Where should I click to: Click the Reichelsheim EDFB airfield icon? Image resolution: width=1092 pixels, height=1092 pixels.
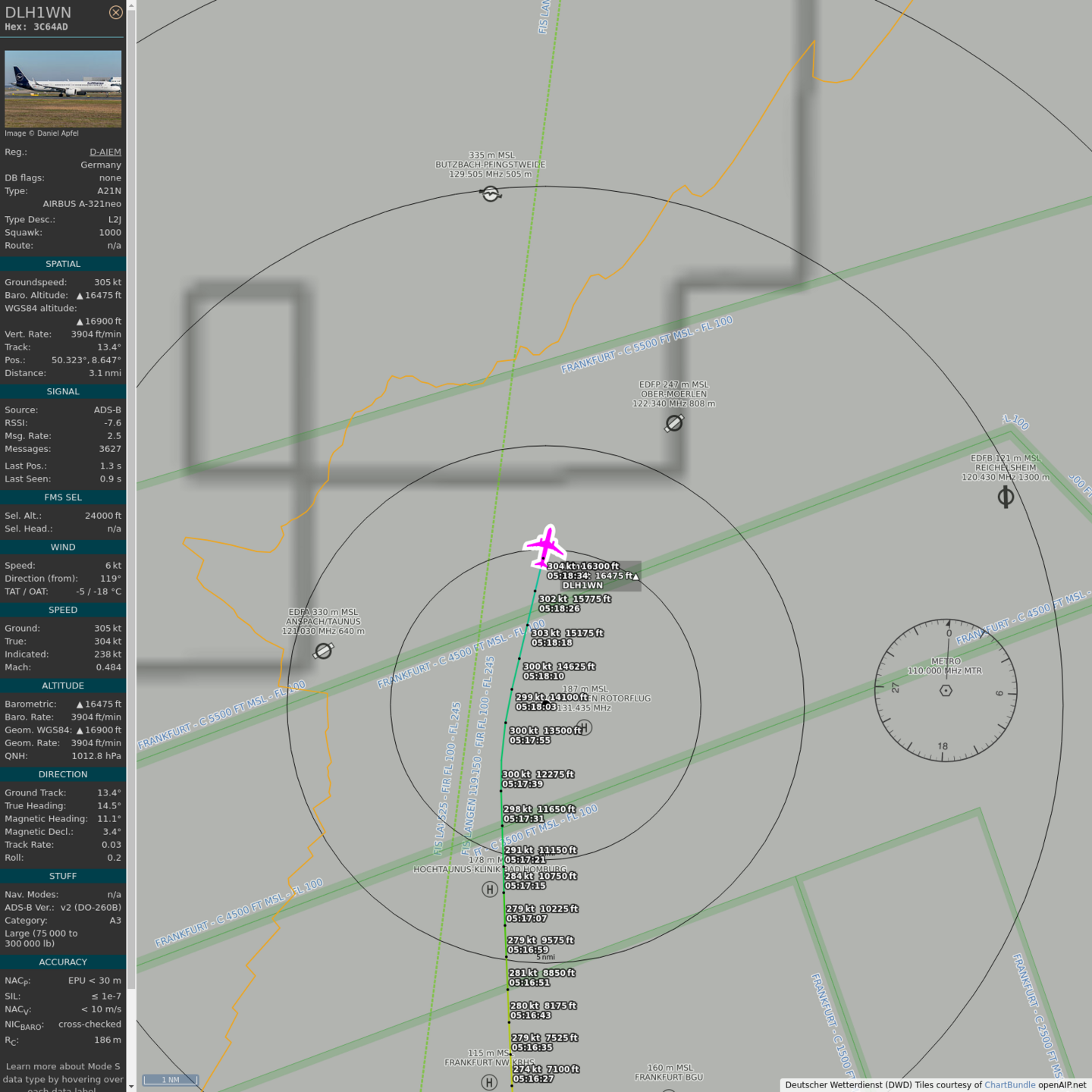point(1006,497)
